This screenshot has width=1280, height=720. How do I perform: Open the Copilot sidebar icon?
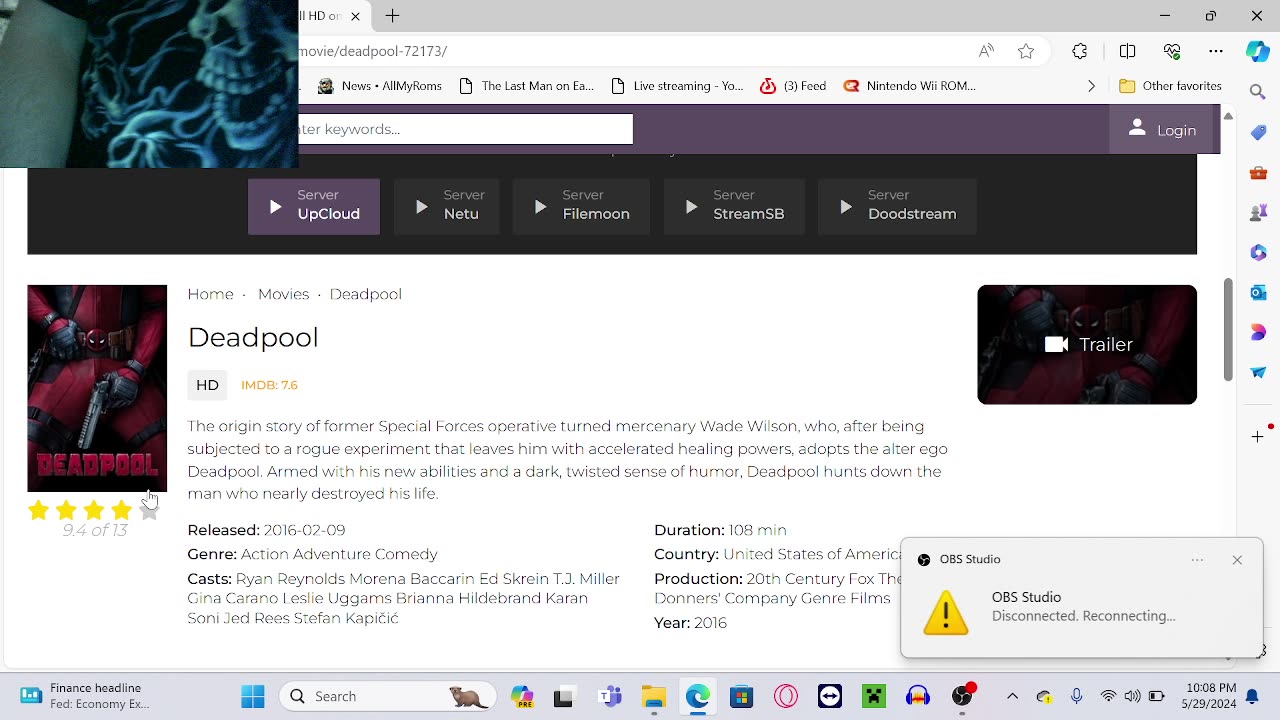(1258, 51)
